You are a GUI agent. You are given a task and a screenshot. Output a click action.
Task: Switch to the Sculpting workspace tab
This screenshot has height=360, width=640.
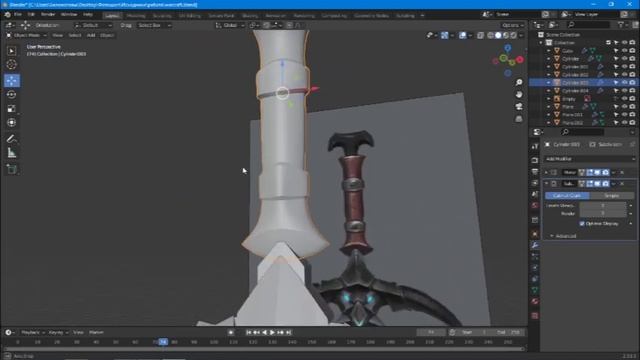pos(162,16)
